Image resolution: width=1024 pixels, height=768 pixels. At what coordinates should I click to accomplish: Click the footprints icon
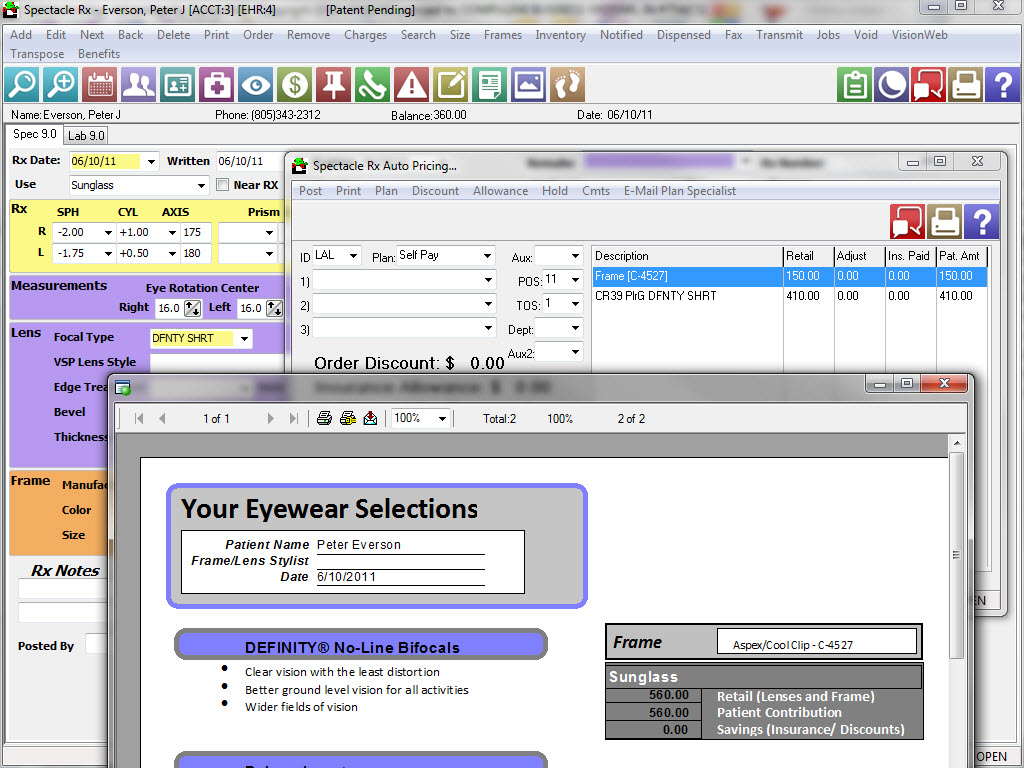click(567, 84)
